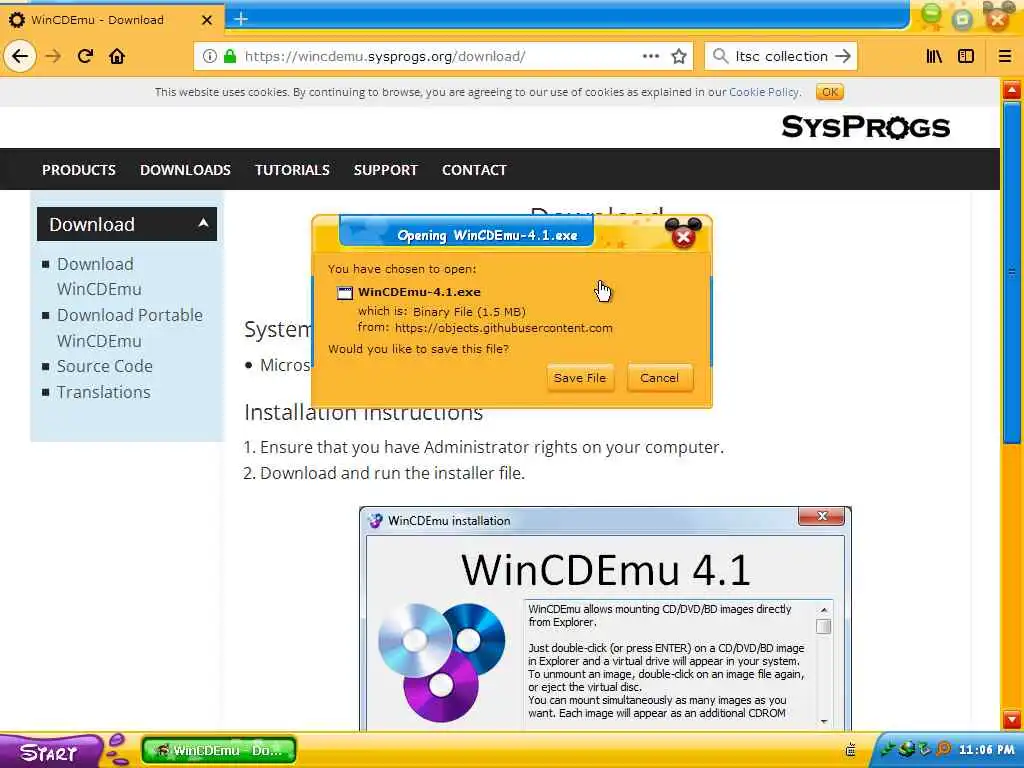
Task: Open the DOWNLOADS menu
Action: coord(185,170)
